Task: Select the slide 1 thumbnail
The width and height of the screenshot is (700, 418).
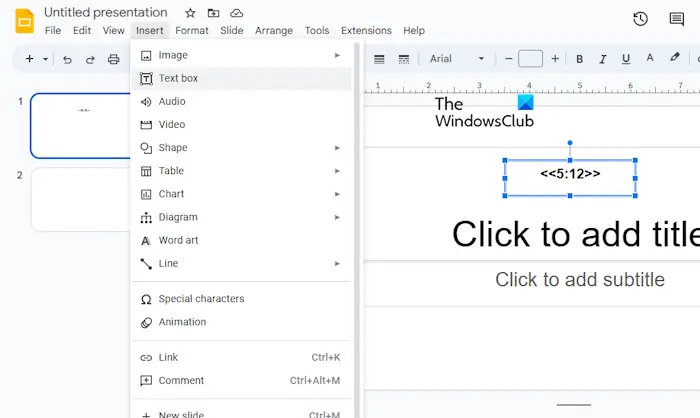Action: (x=80, y=126)
